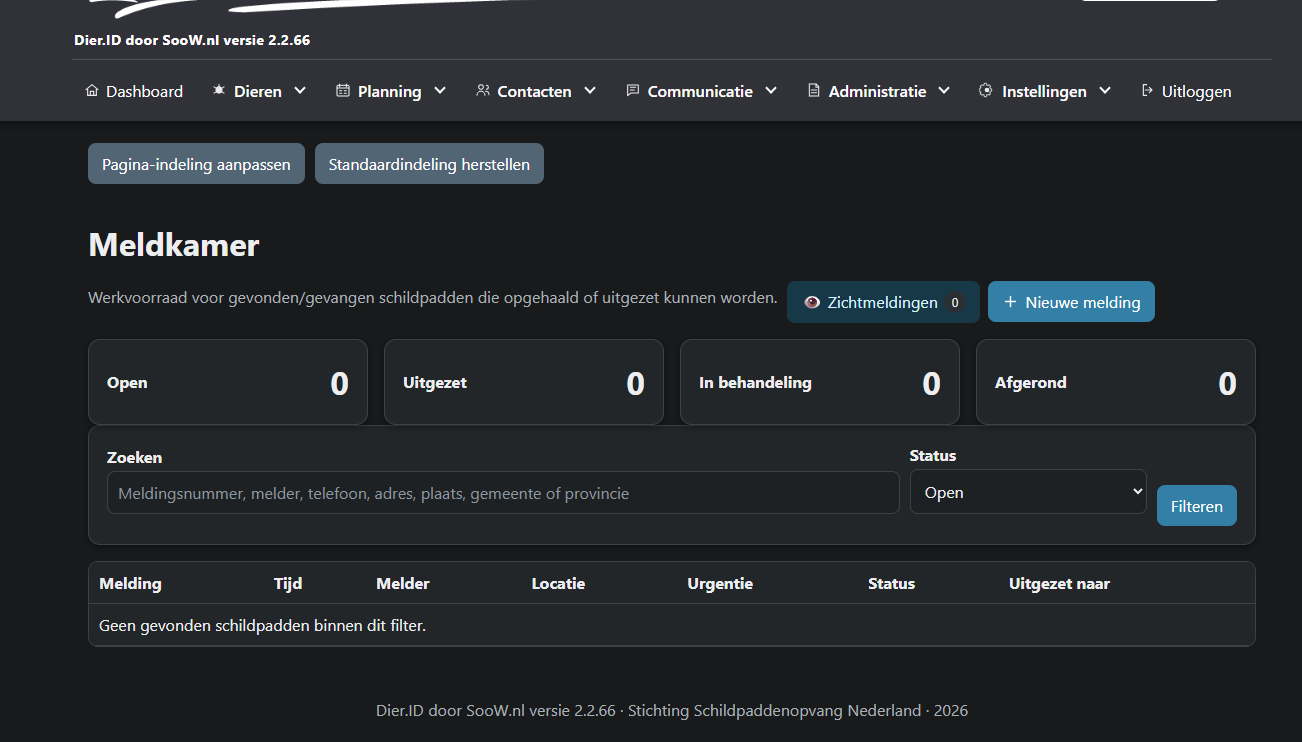Click the Administratie document icon
Image resolution: width=1302 pixels, height=742 pixels.
(814, 91)
